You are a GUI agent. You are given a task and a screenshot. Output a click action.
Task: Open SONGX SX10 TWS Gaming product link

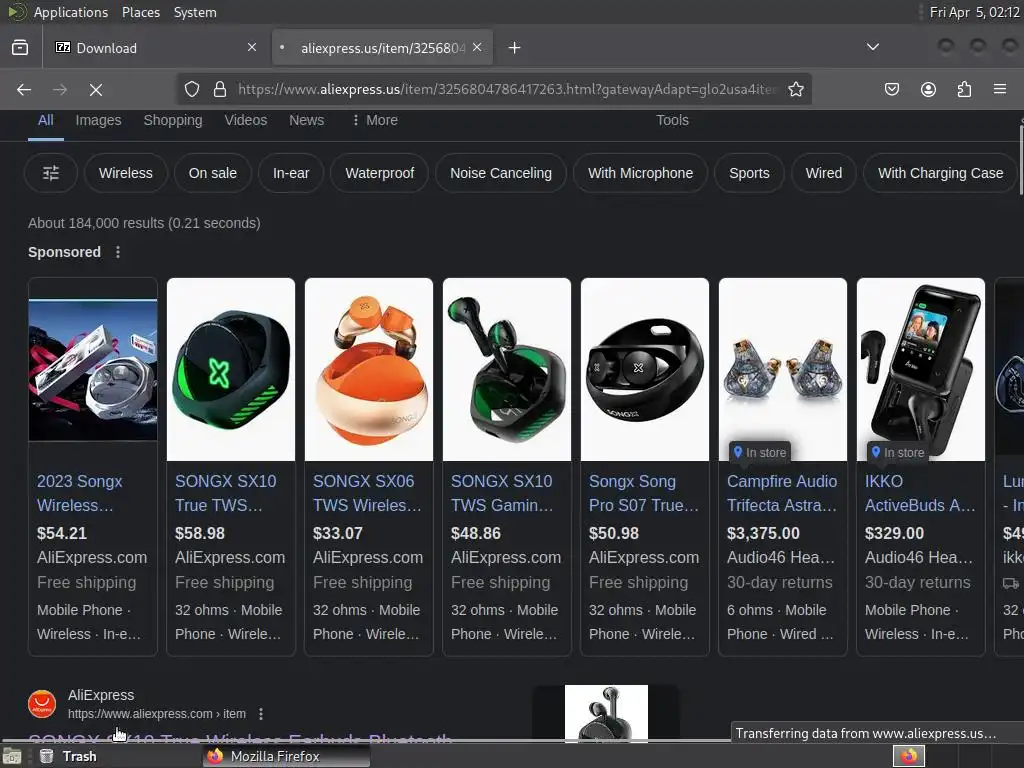tap(502, 493)
